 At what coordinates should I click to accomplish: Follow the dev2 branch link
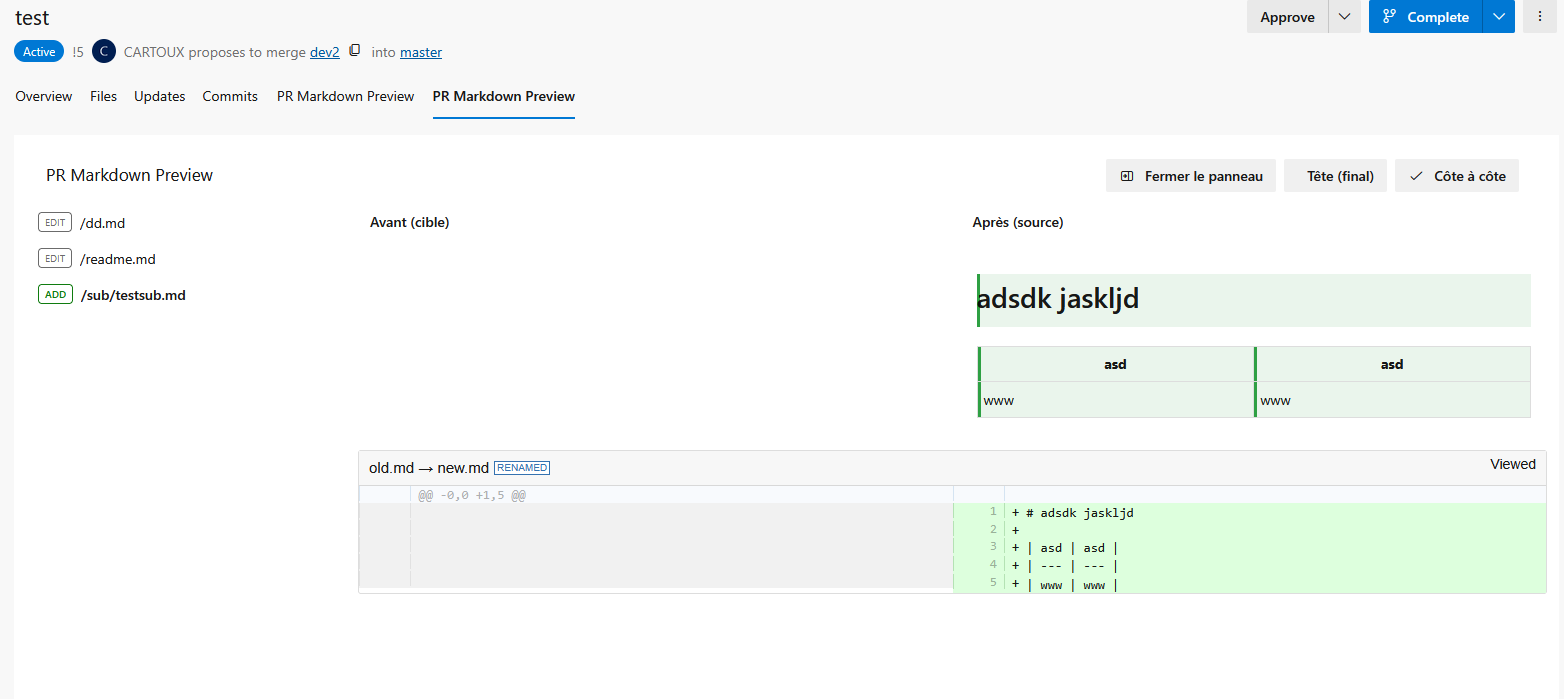tap(325, 52)
